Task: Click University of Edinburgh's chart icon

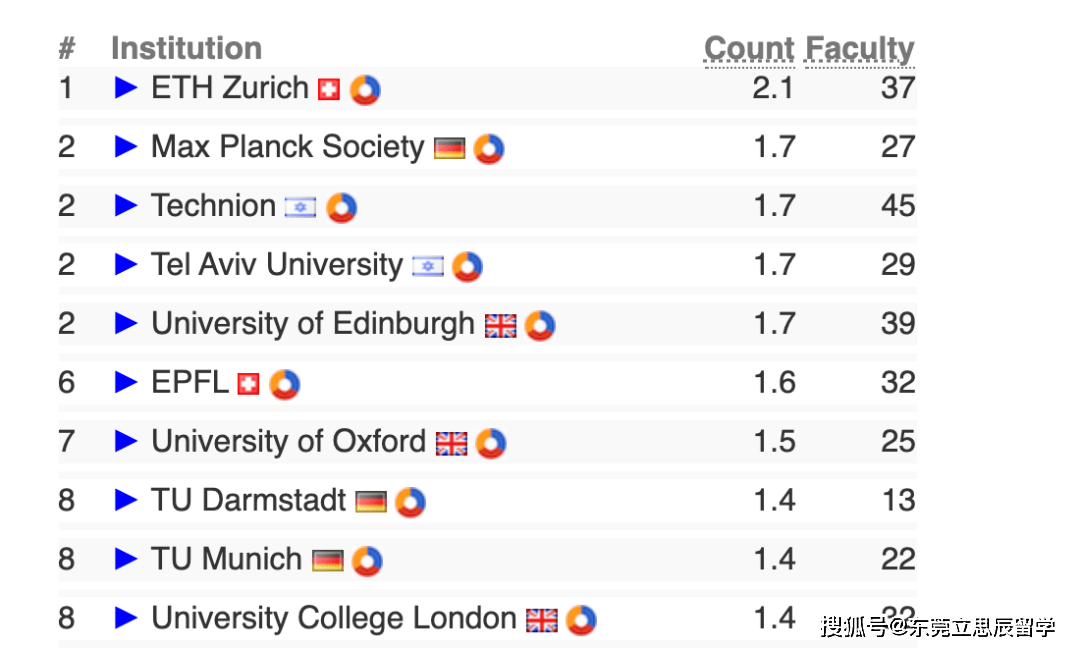Action: (540, 326)
